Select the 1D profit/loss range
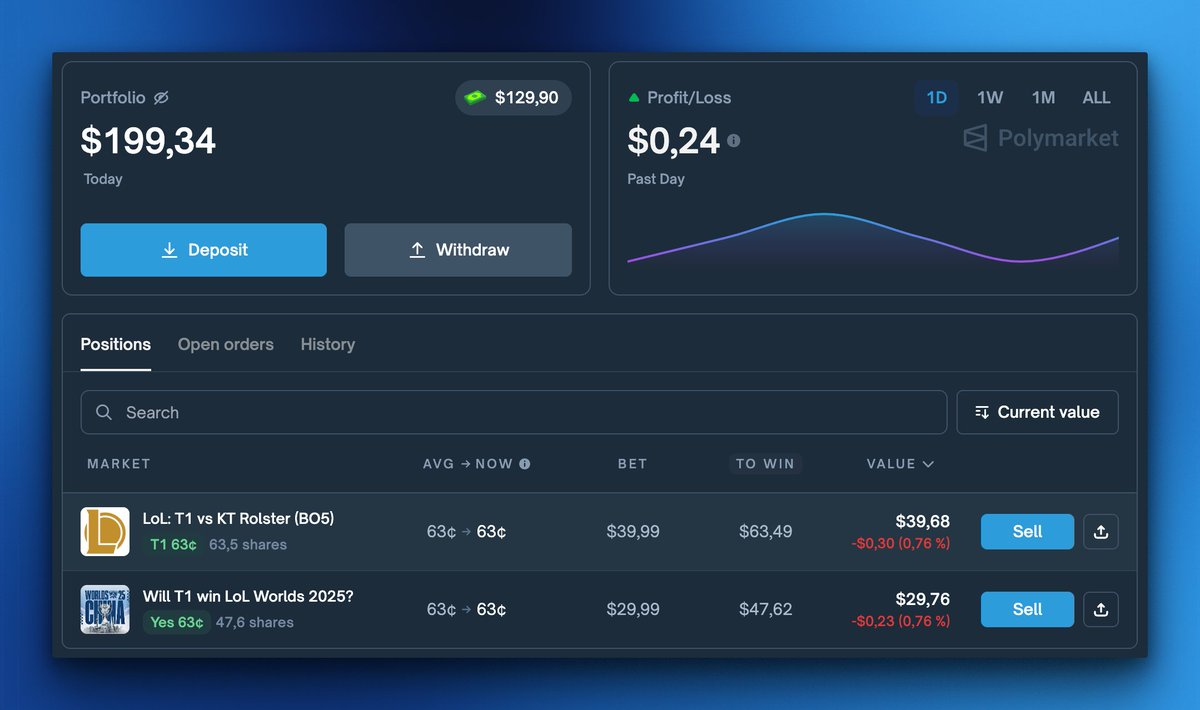The image size is (1200, 710). point(937,98)
